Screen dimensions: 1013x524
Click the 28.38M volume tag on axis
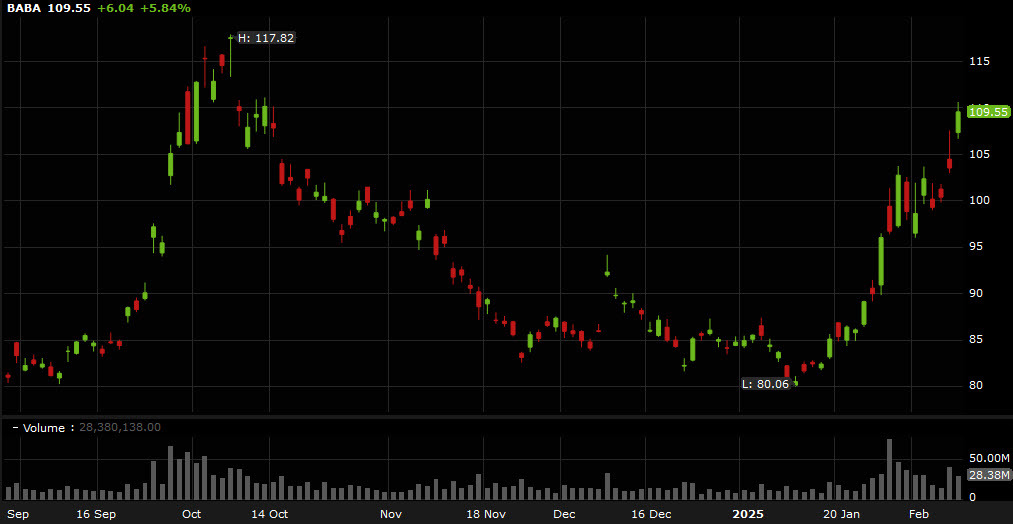pyautogui.click(x=988, y=475)
